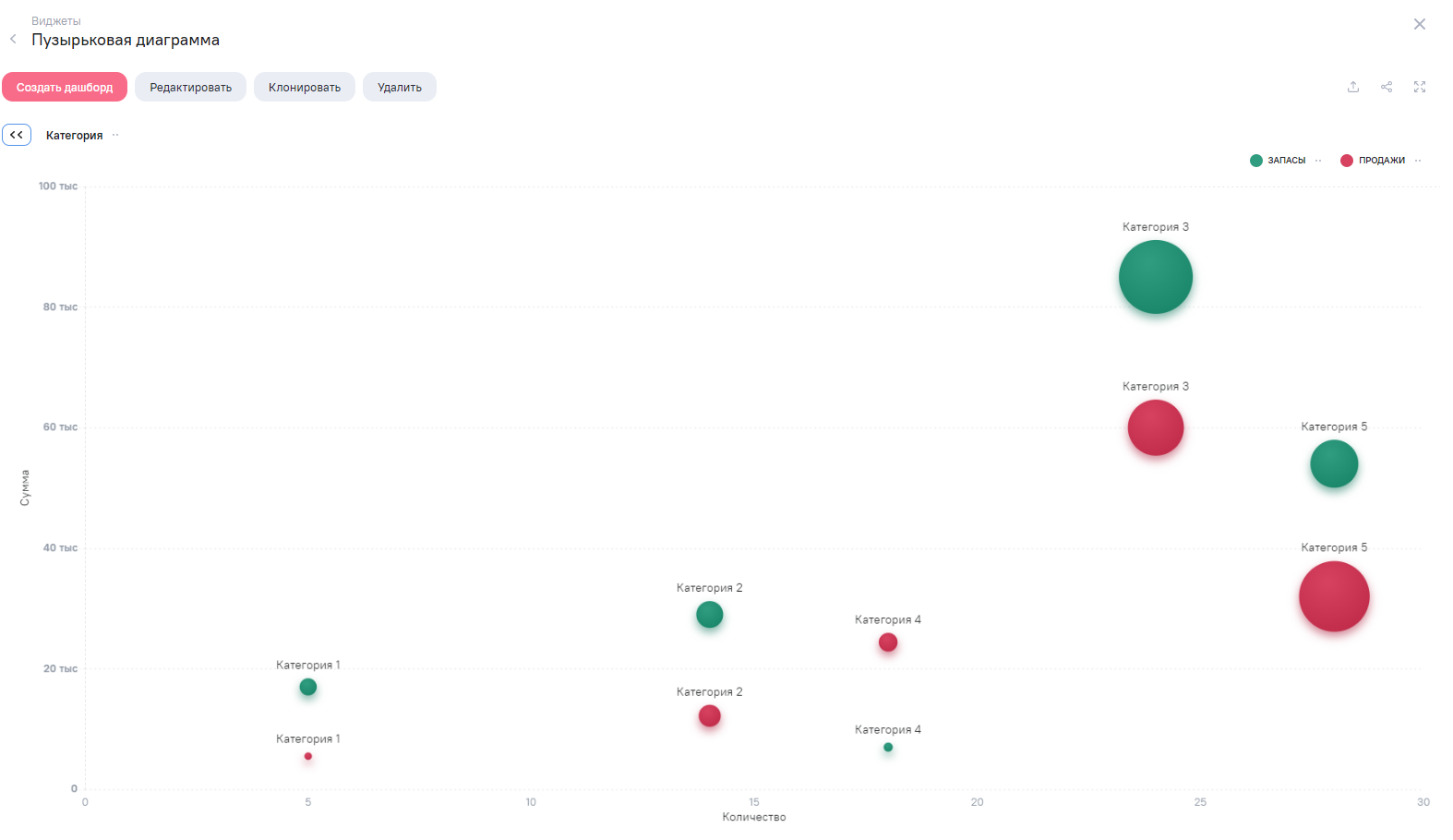Click the Клонировать button
The image size is (1453, 840).
pos(304,88)
